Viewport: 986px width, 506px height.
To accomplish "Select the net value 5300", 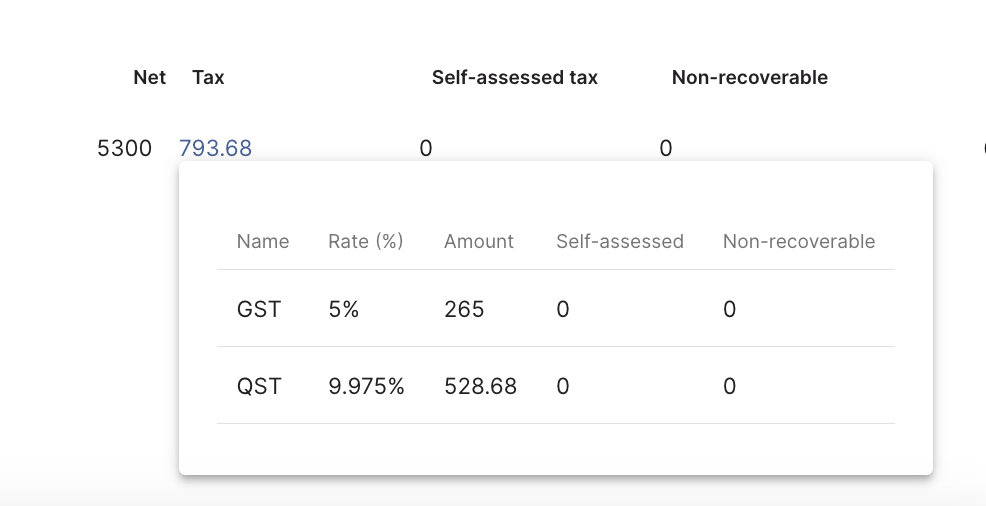I will tap(125, 148).
